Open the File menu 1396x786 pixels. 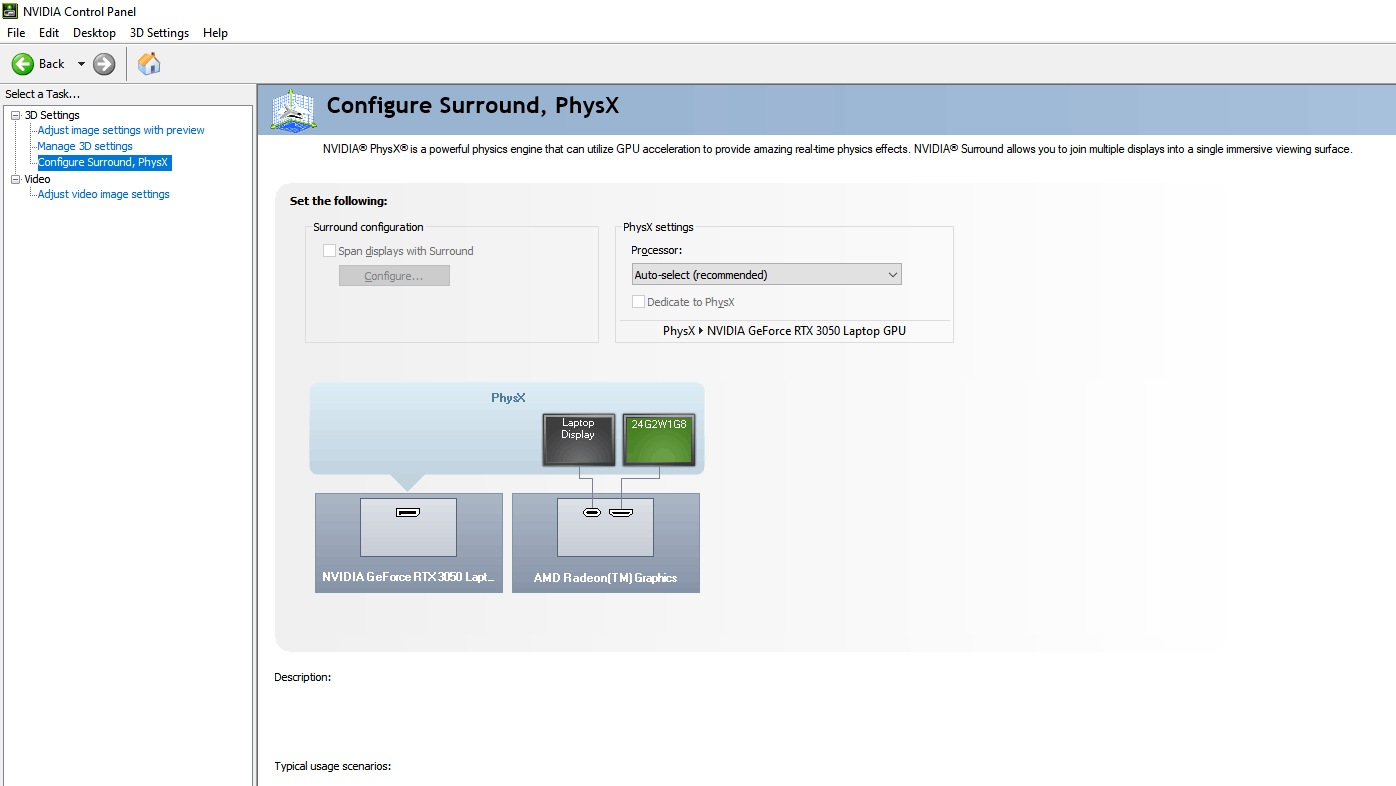(x=16, y=33)
